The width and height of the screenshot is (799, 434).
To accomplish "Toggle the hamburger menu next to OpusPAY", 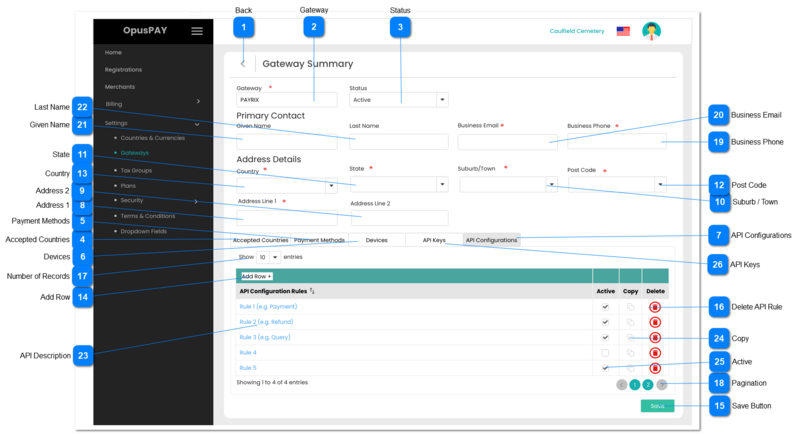I will pos(197,31).
